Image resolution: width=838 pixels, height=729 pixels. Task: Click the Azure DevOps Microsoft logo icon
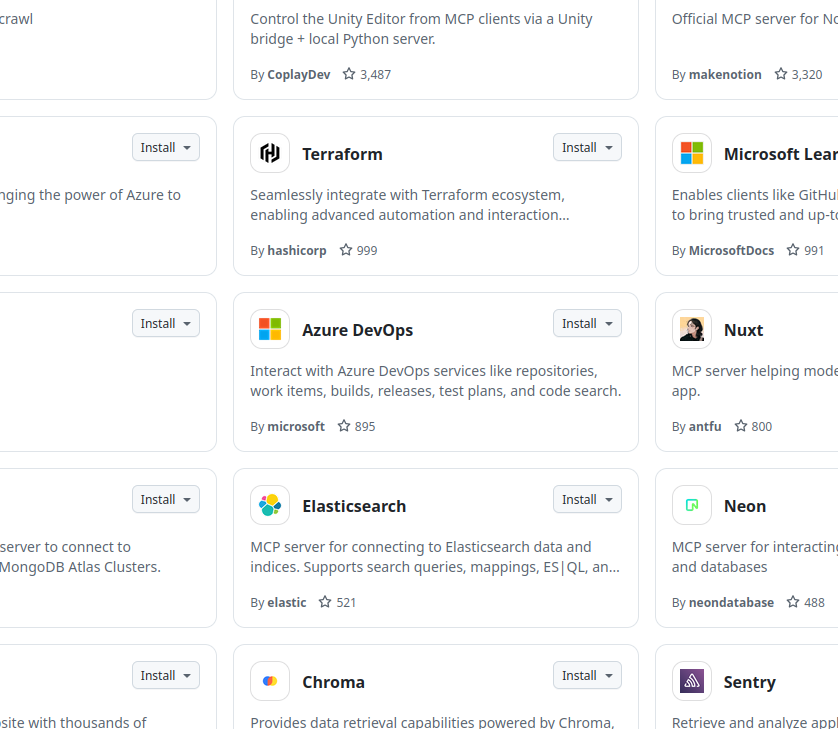point(270,329)
